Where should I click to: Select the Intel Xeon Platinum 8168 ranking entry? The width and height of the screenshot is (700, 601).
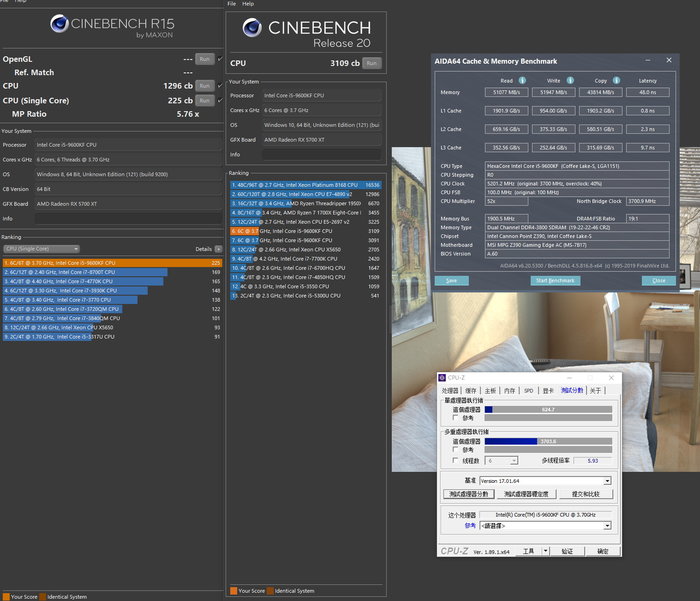click(305, 185)
